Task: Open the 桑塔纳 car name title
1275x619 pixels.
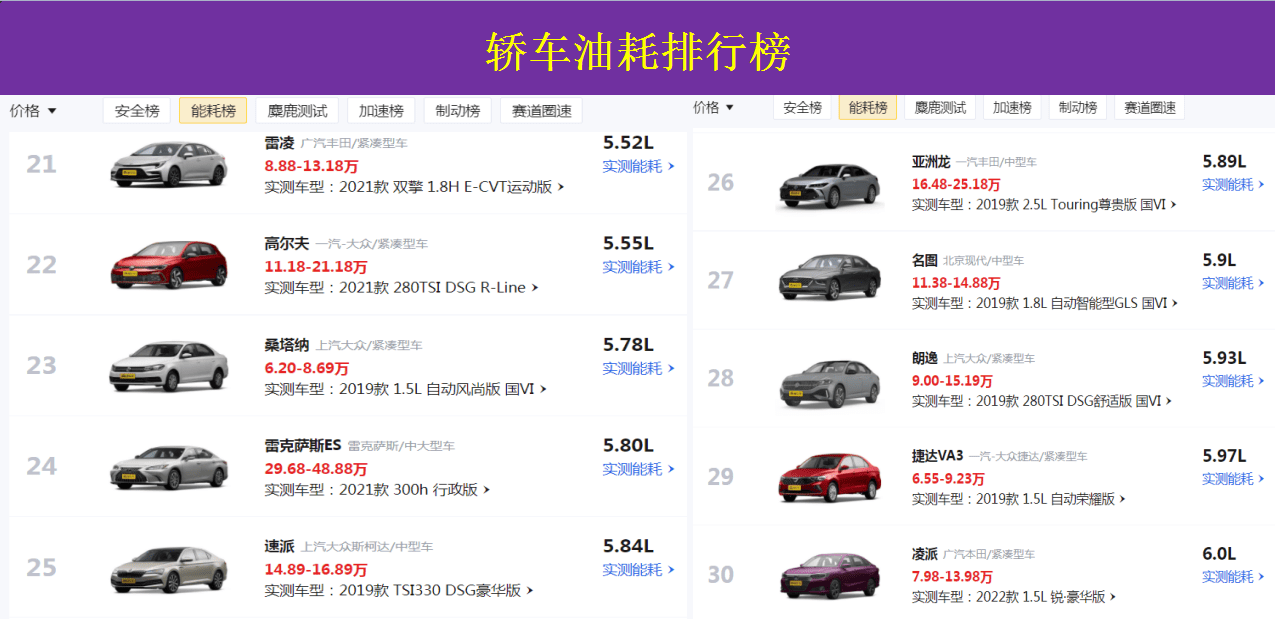Action: click(287, 345)
